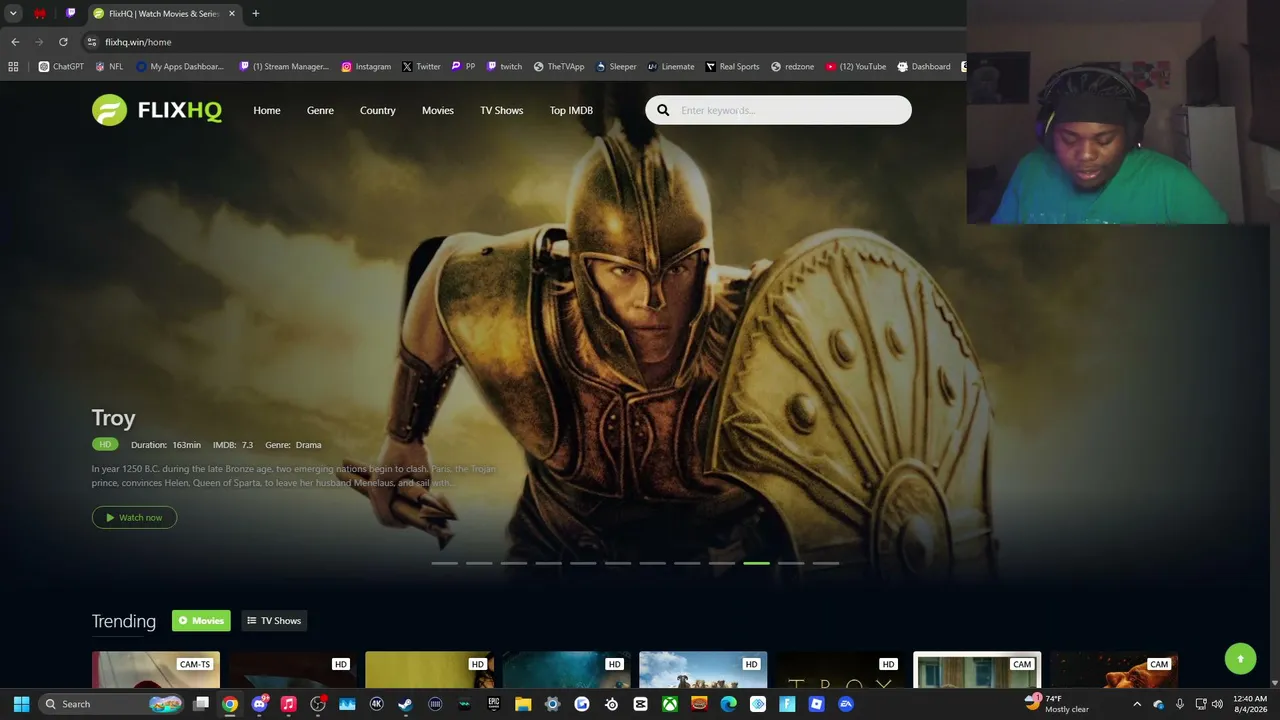Open File Explorer from the taskbar

[523, 704]
